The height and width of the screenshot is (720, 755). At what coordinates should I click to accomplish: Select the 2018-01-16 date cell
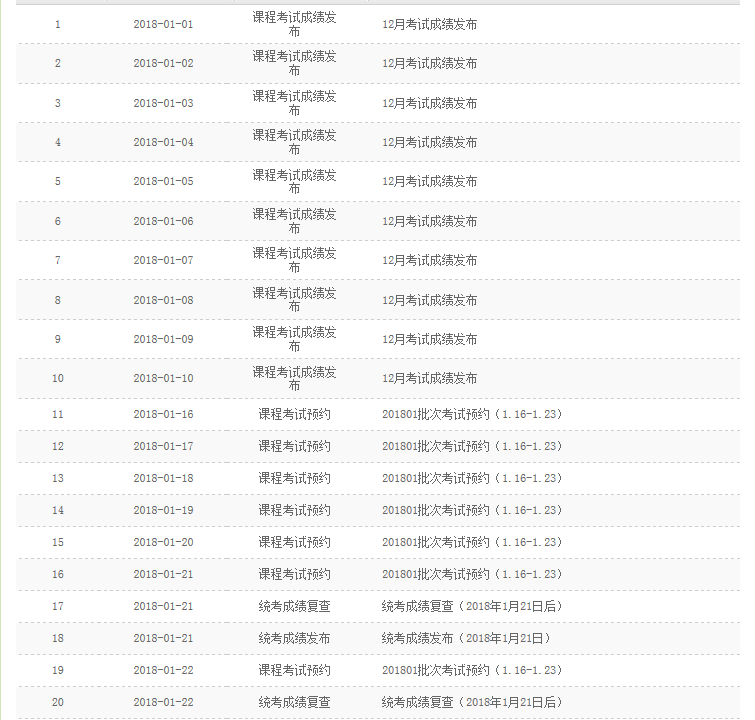tap(163, 414)
